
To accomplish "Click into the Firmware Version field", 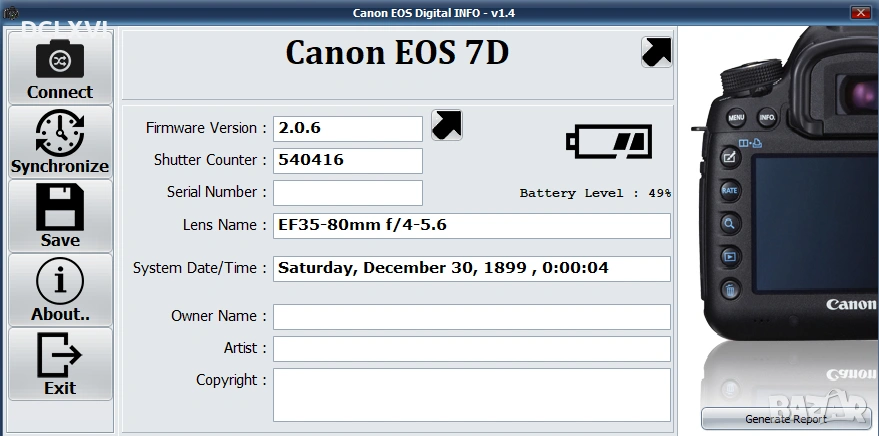I will (x=348, y=129).
